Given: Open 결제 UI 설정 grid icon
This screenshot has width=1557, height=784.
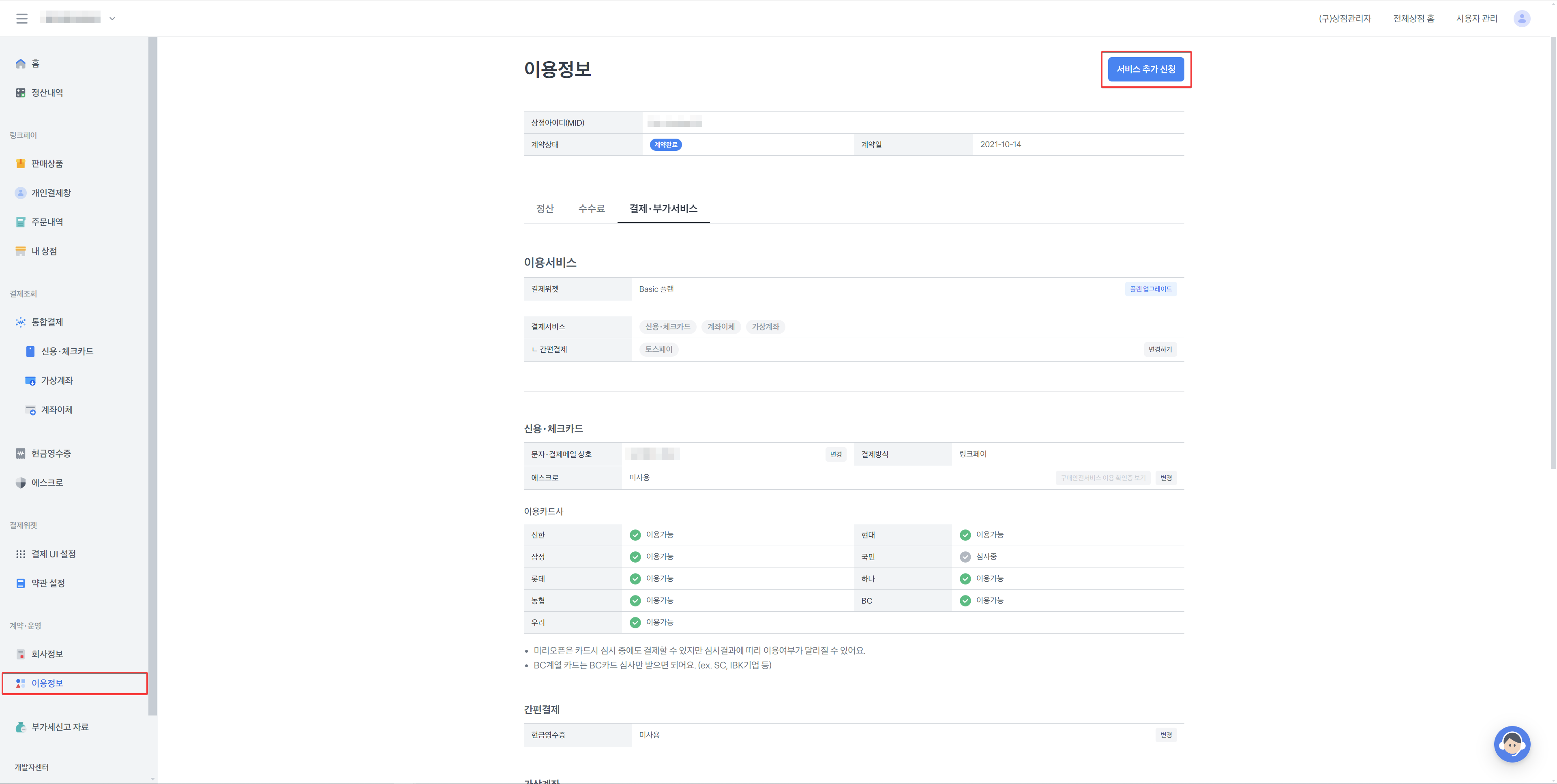Looking at the screenshot, I should 21,554.
